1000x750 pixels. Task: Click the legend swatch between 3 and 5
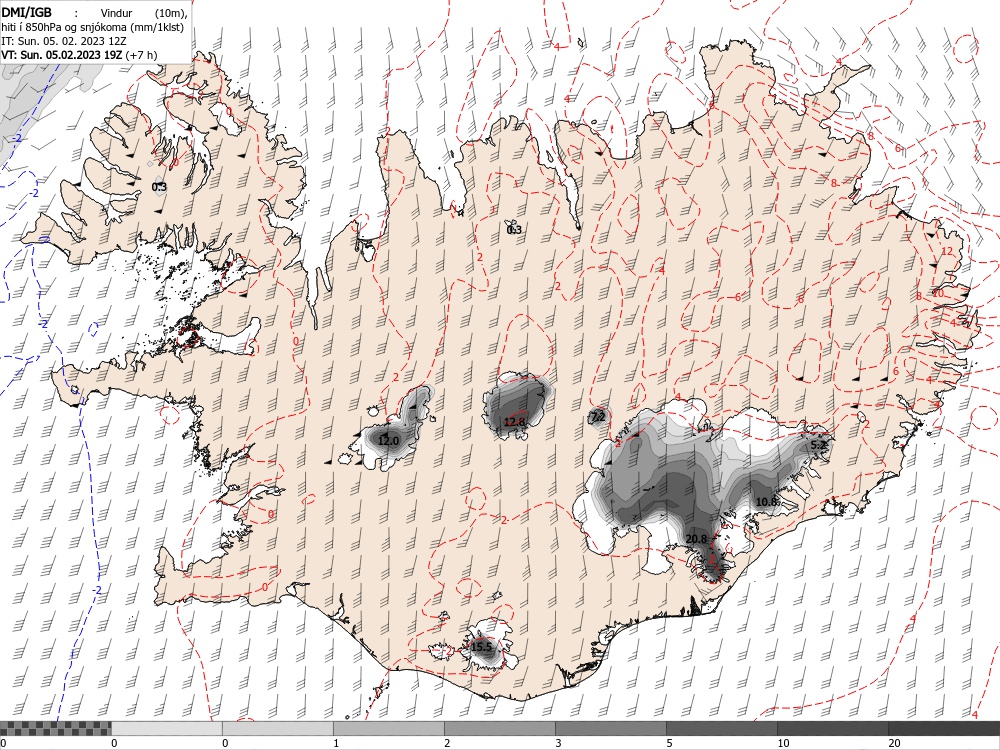coord(610,728)
